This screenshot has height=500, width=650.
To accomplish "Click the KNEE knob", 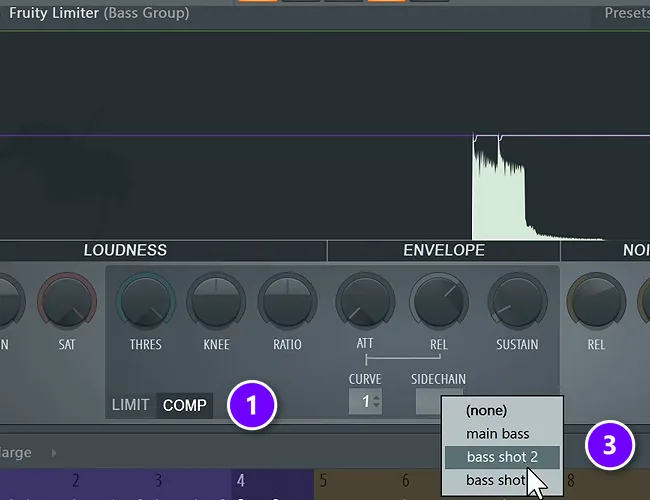I will [216, 301].
